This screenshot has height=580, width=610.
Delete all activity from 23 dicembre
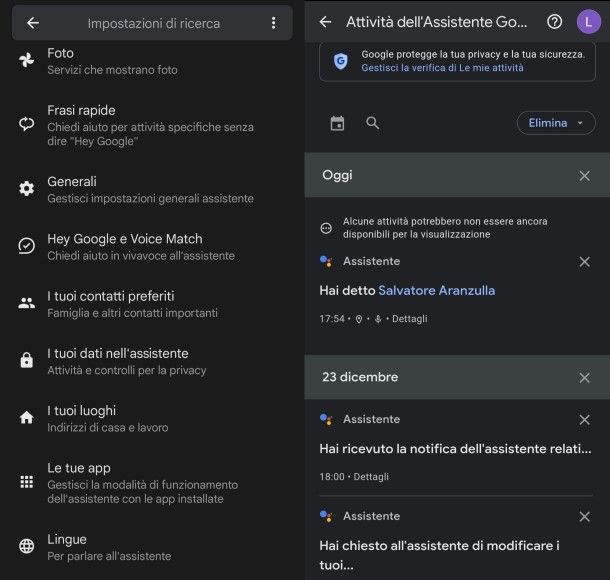pos(584,378)
